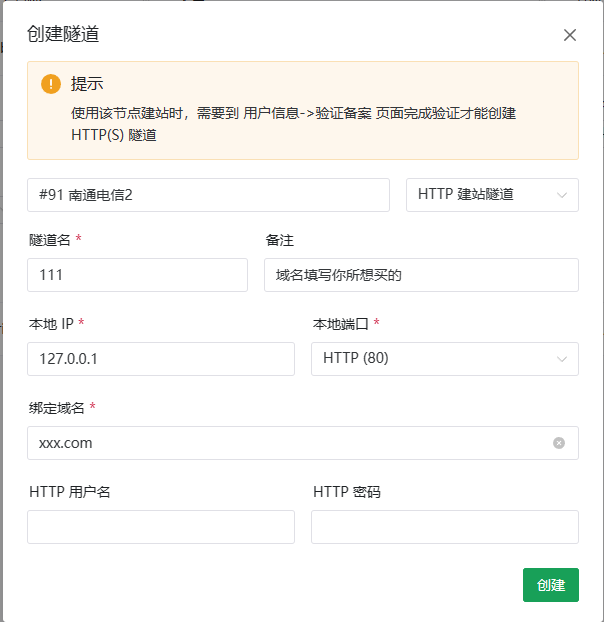Viewport: 604px width, 622px height.
Task: Click into the 备注 remarks input field
Action: 420,275
